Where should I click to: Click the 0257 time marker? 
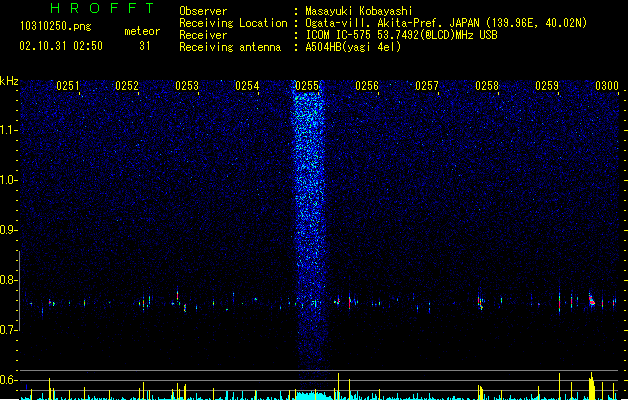(x=427, y=85)
